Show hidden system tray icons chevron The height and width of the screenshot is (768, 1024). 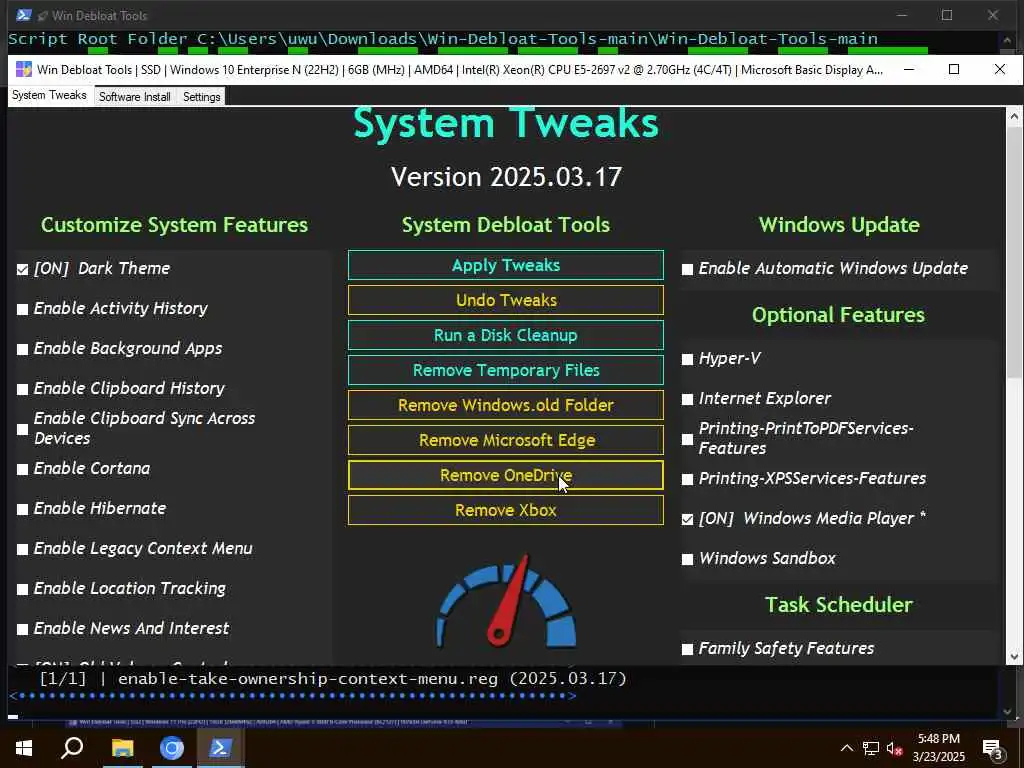pyautogui.click(x=846, y=748)
